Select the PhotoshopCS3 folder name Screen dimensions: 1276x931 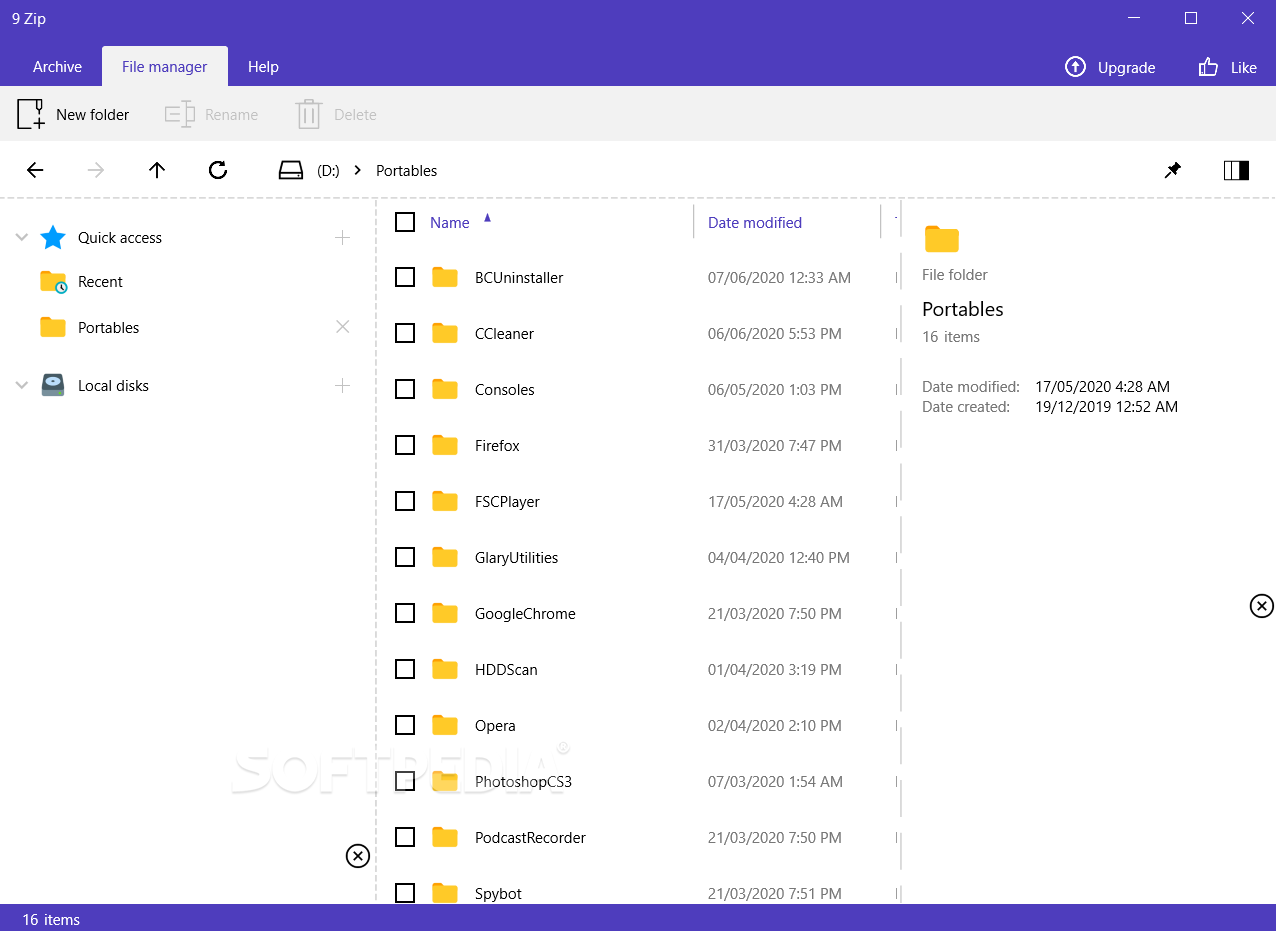click(523, 782)
